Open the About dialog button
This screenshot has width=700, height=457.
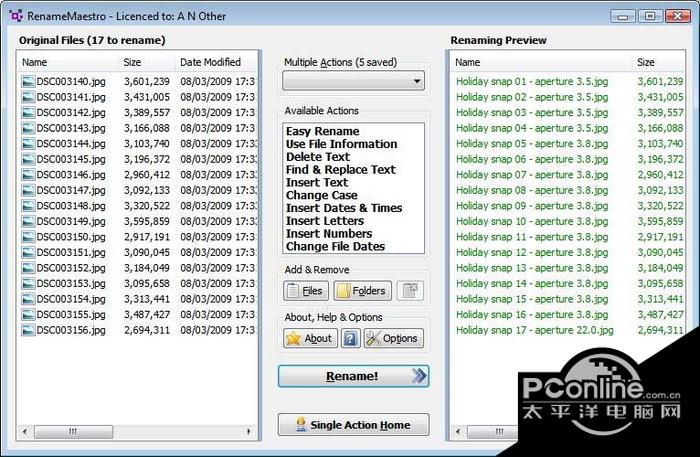tap(310, 338)
